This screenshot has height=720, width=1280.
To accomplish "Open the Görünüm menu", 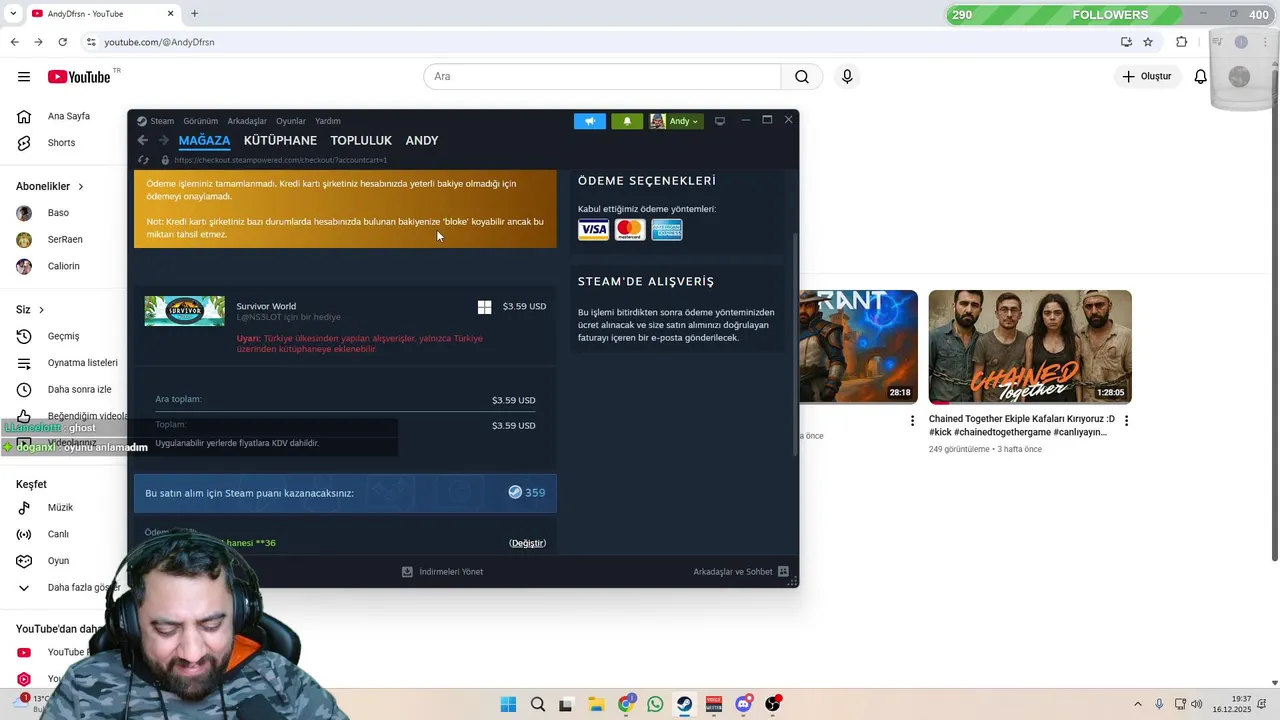I will 201,121.
